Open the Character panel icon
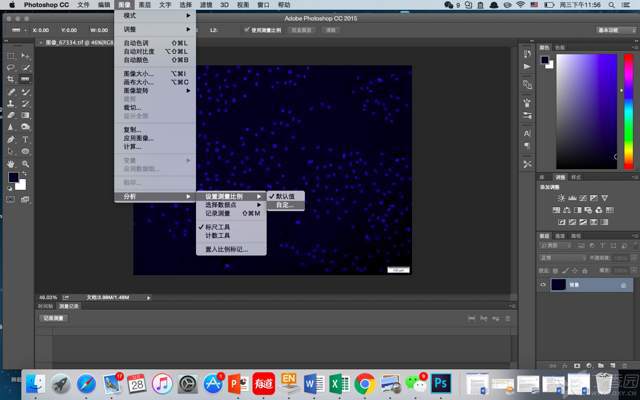Screen dimensions: 640x400 coord(527,133)
